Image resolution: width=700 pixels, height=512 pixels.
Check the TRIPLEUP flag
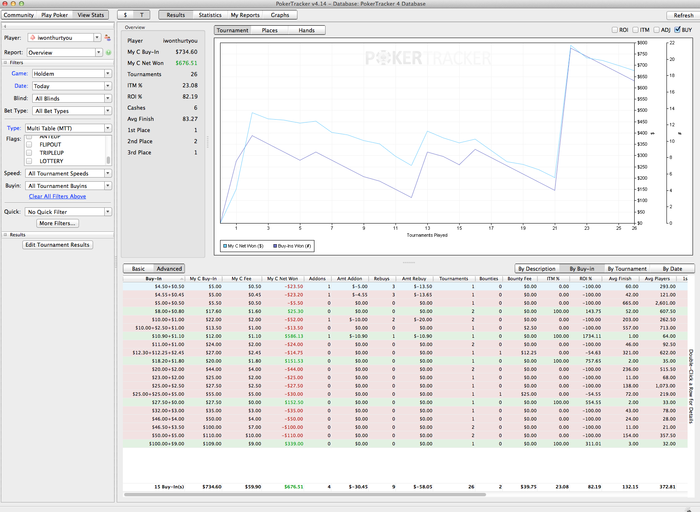(29, 153)
